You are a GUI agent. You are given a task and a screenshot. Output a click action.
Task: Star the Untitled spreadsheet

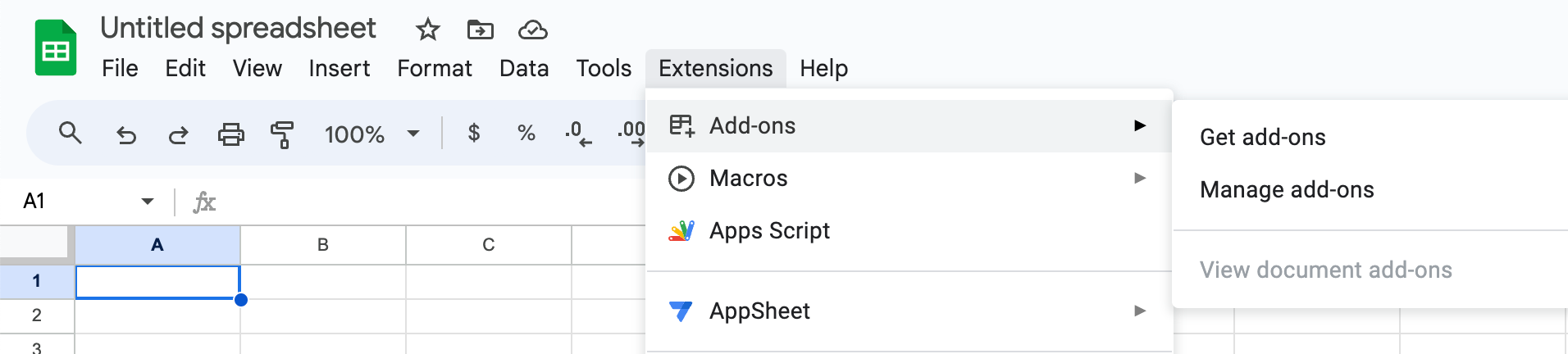427,30
